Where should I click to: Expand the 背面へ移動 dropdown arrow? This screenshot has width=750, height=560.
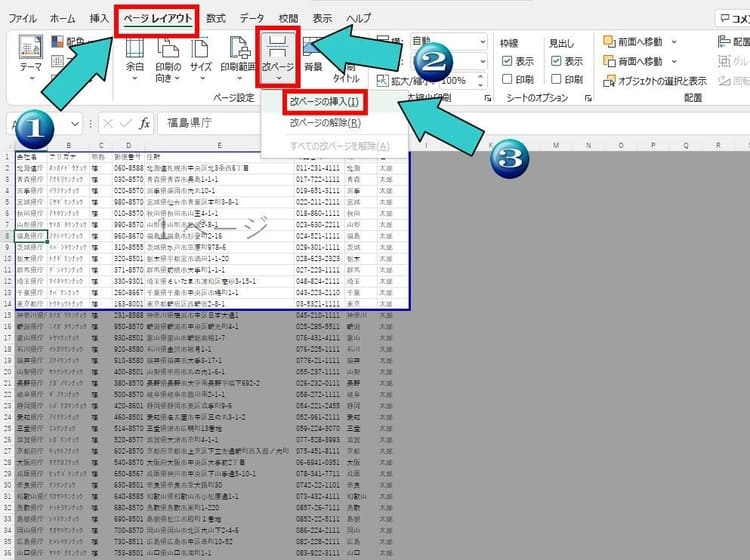[x=673, y=61]
